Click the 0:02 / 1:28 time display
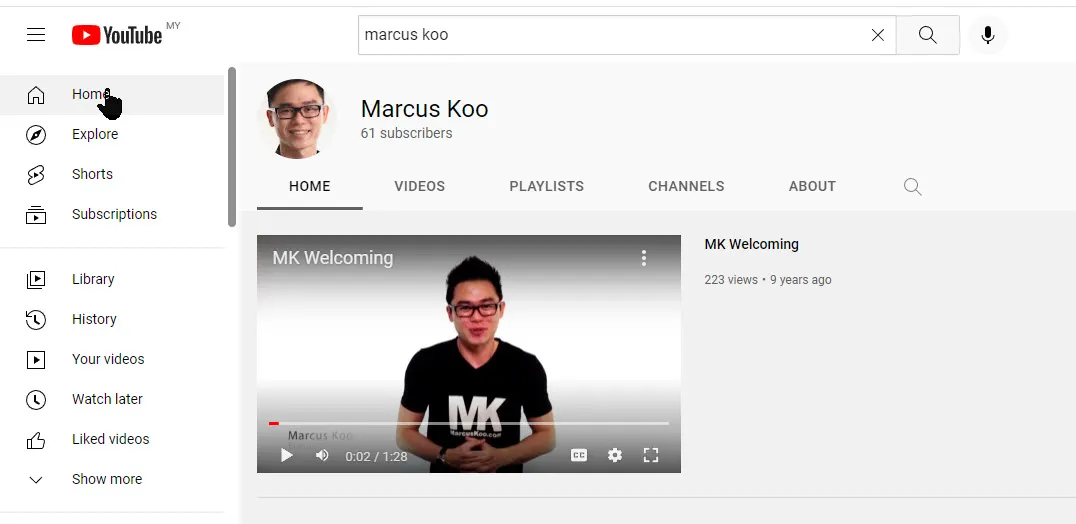The height and width of the screenshot is (524, 1076). [x=376, y=456]
